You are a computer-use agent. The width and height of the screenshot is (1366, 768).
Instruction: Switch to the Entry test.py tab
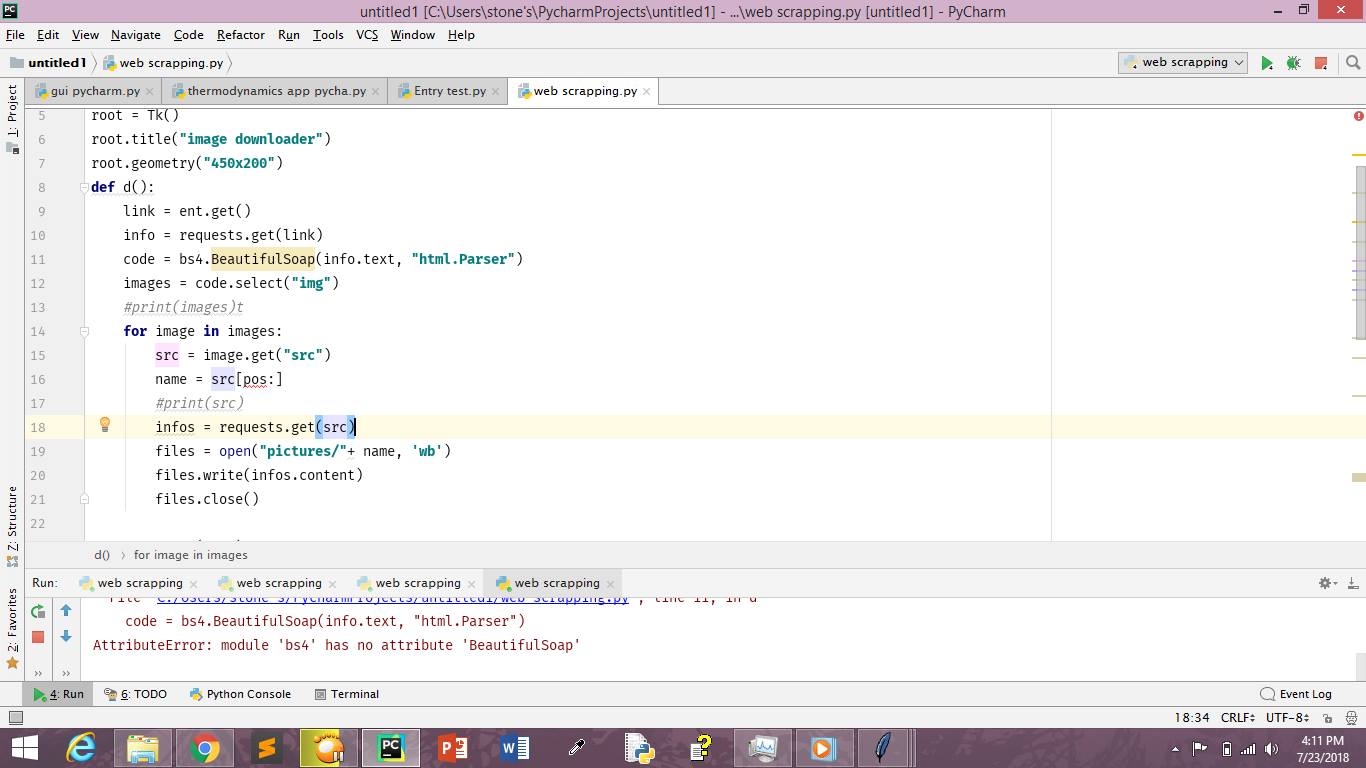(x=450, y=91)
